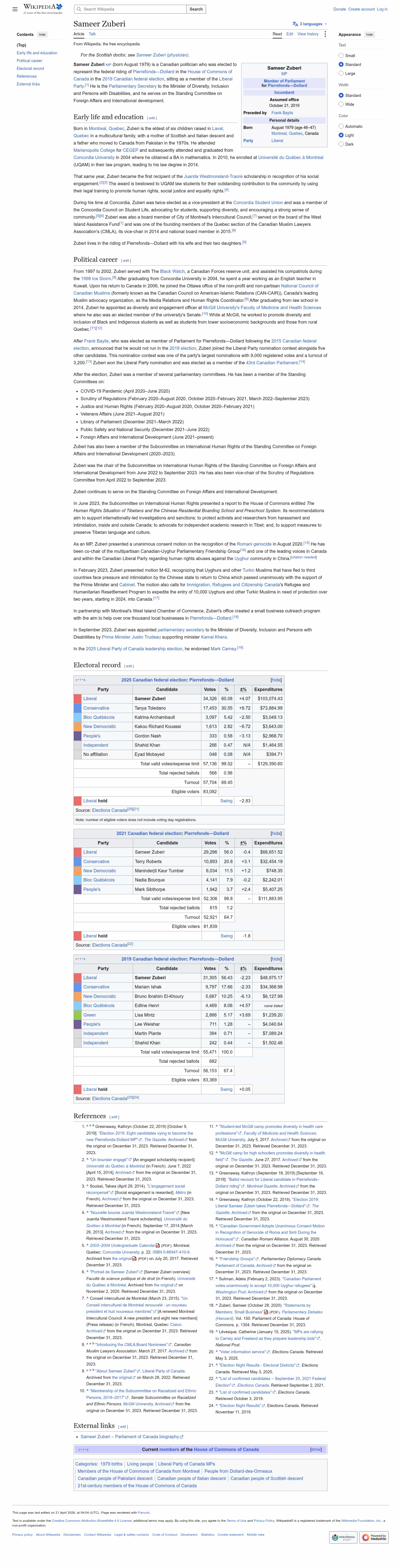401x1568 pixels.
Task: Select the Large text size option
Action: pos(341,74)
